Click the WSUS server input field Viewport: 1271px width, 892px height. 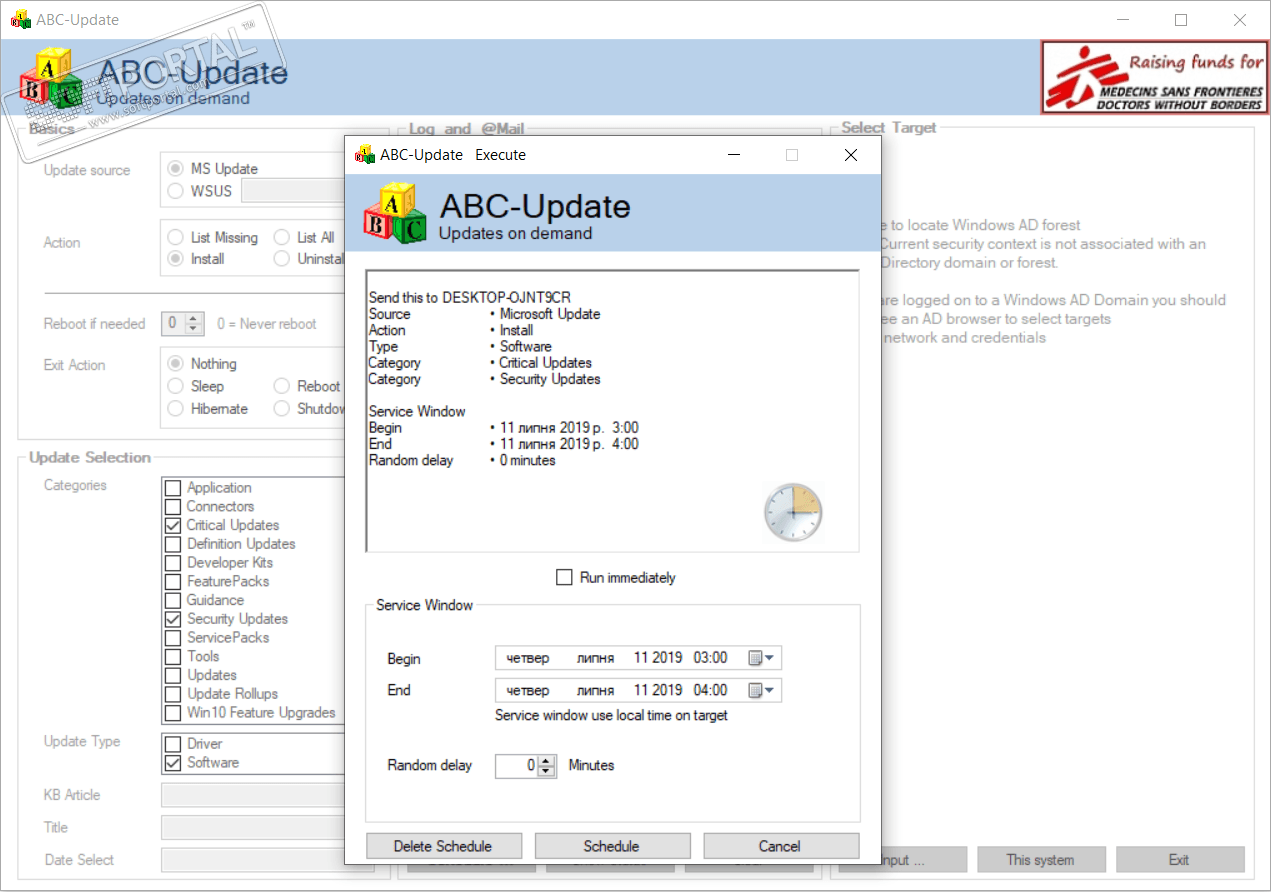293,190
